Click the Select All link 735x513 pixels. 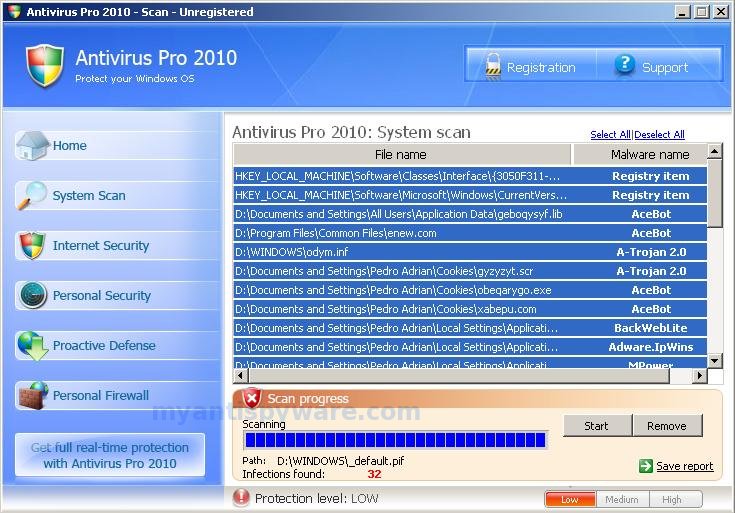(x=610, y=135)
